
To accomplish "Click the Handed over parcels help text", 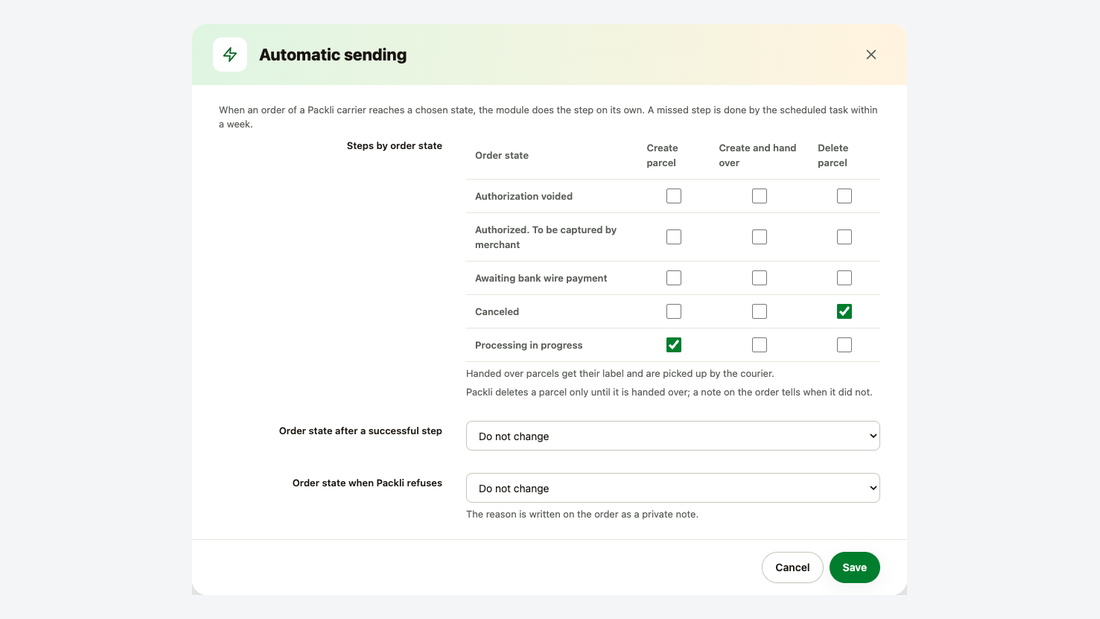I will click(x=620, y=373).
